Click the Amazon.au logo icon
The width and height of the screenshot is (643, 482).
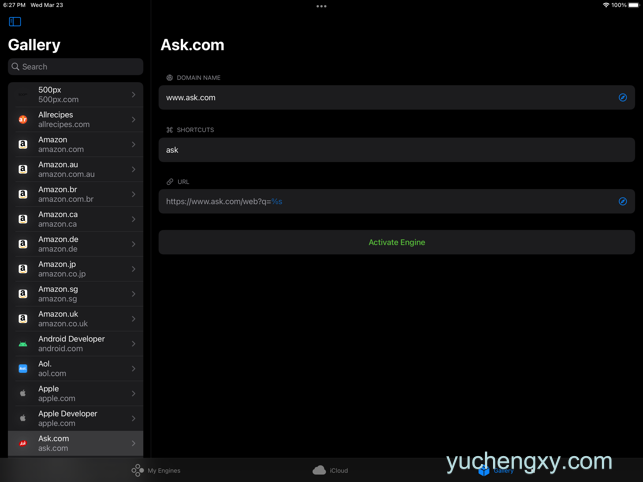tap(23, 169)
